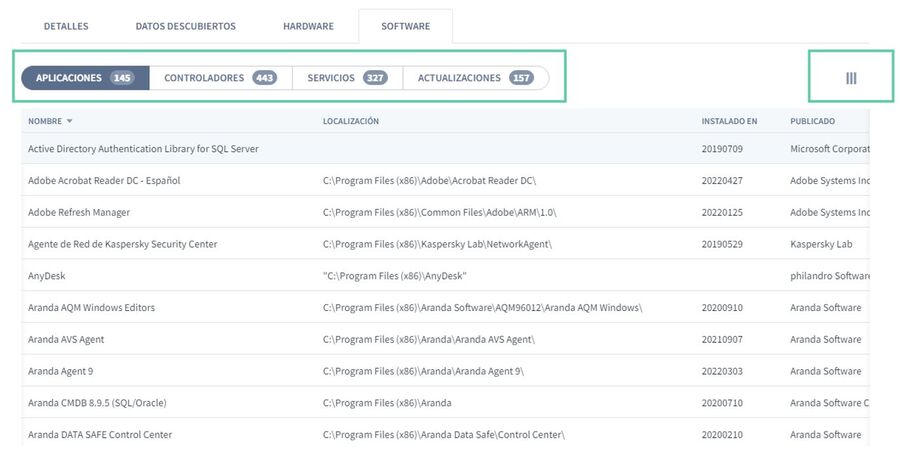Viewport: 900px width, 454px height.
Task: Select the Aplicaciones segment
Action: tap(85, 78)
